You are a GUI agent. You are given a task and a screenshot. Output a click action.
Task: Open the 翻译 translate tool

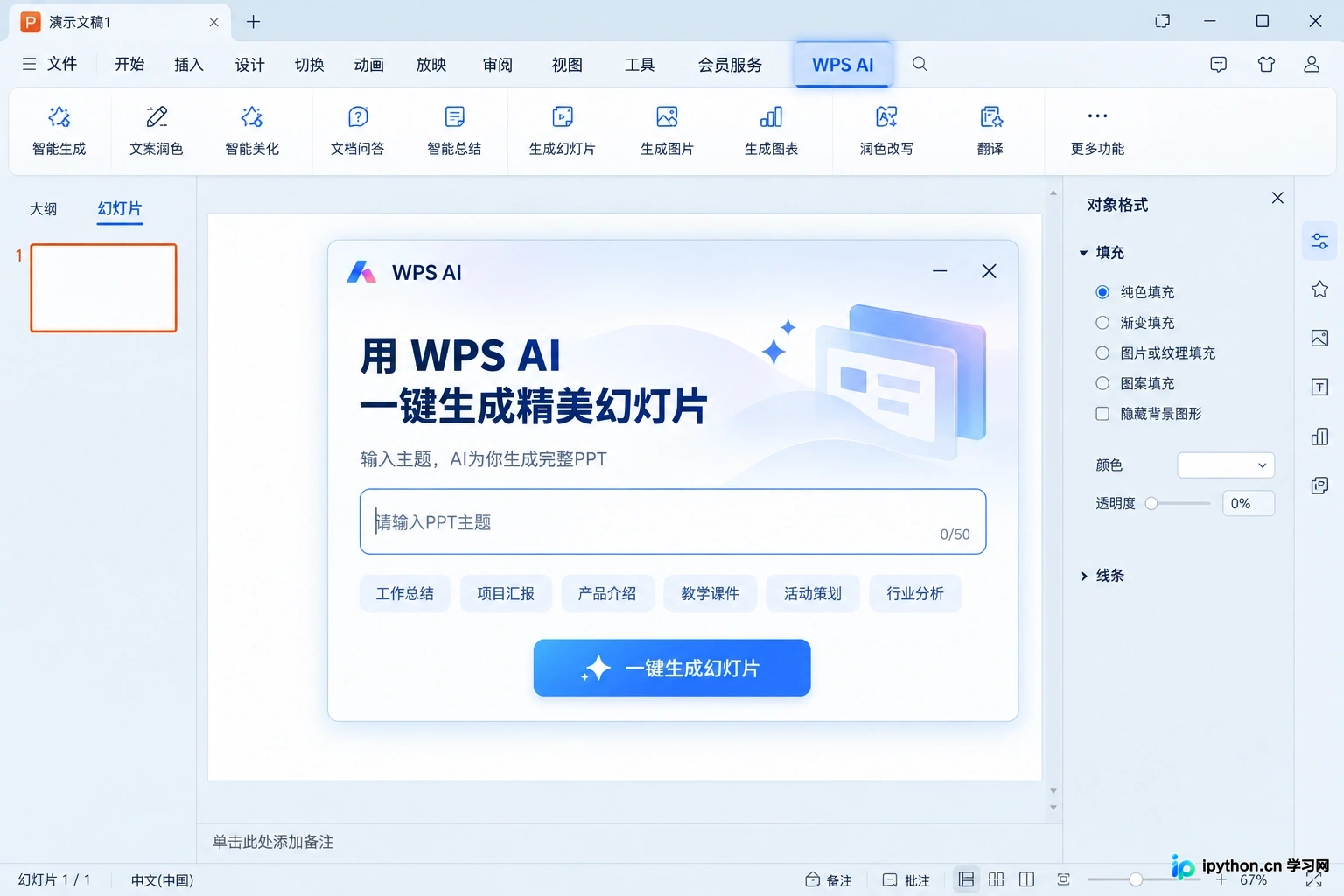990,130
